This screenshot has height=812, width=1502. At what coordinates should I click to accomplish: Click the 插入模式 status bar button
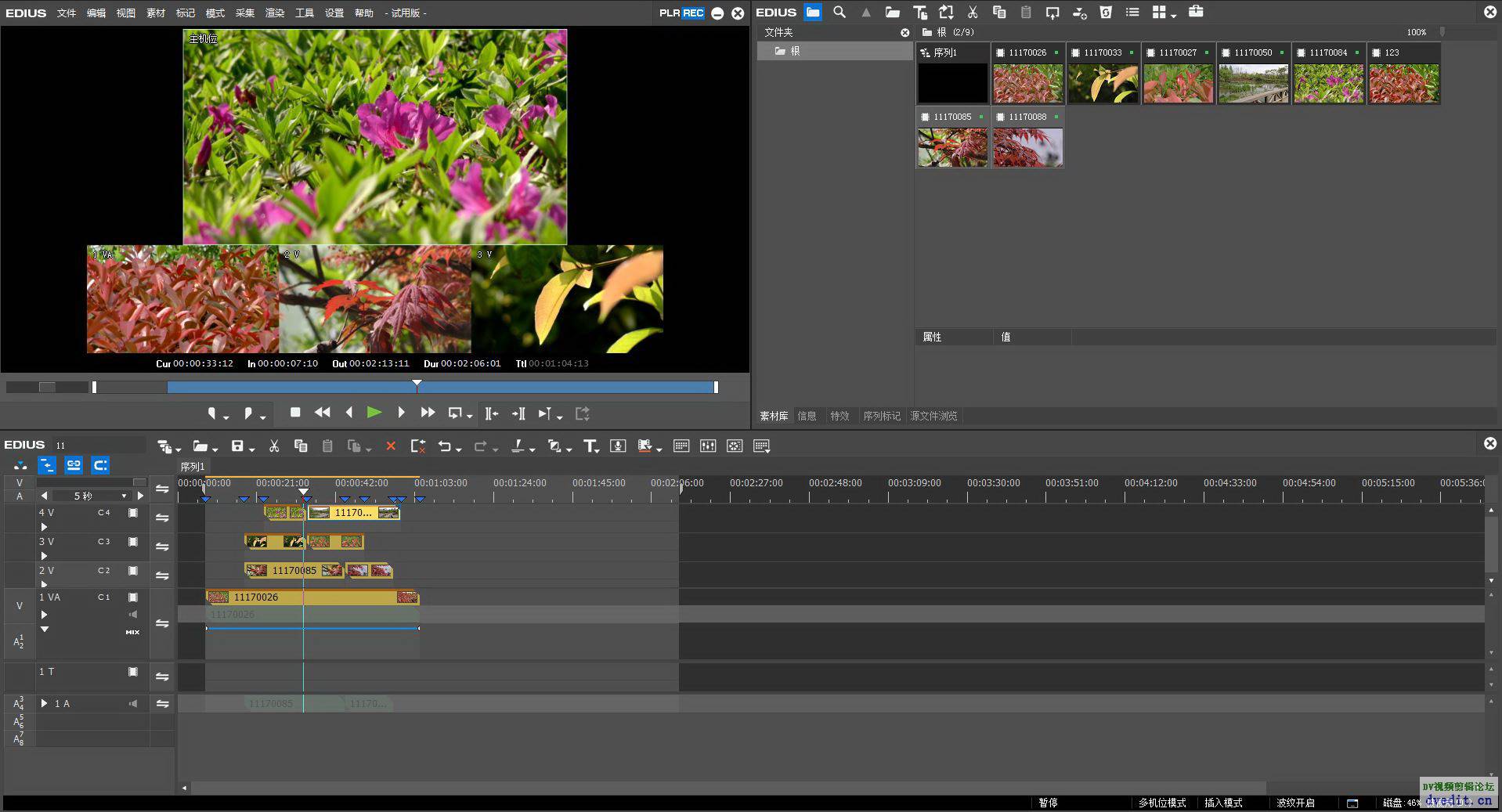pyautogui.click(x=1223, y=803)
